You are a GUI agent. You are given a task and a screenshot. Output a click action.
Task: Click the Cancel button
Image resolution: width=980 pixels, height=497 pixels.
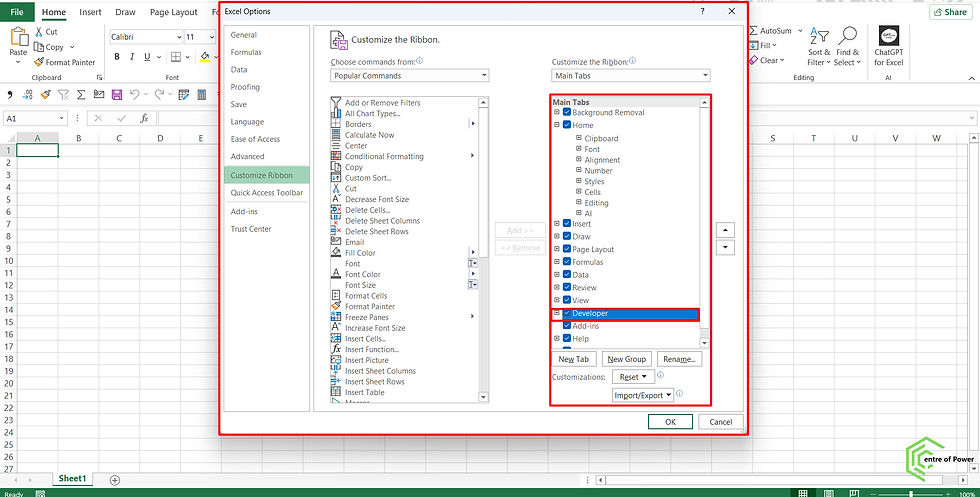(x=721, y=422)
